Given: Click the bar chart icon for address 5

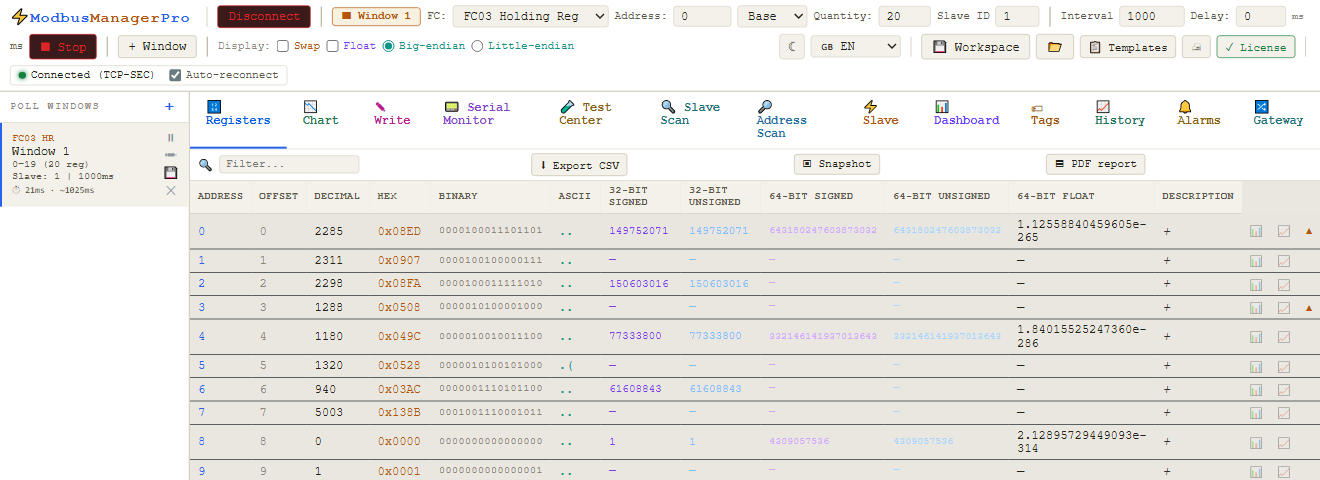Looking at the screenshot, I should click(x=1255, y=366).
